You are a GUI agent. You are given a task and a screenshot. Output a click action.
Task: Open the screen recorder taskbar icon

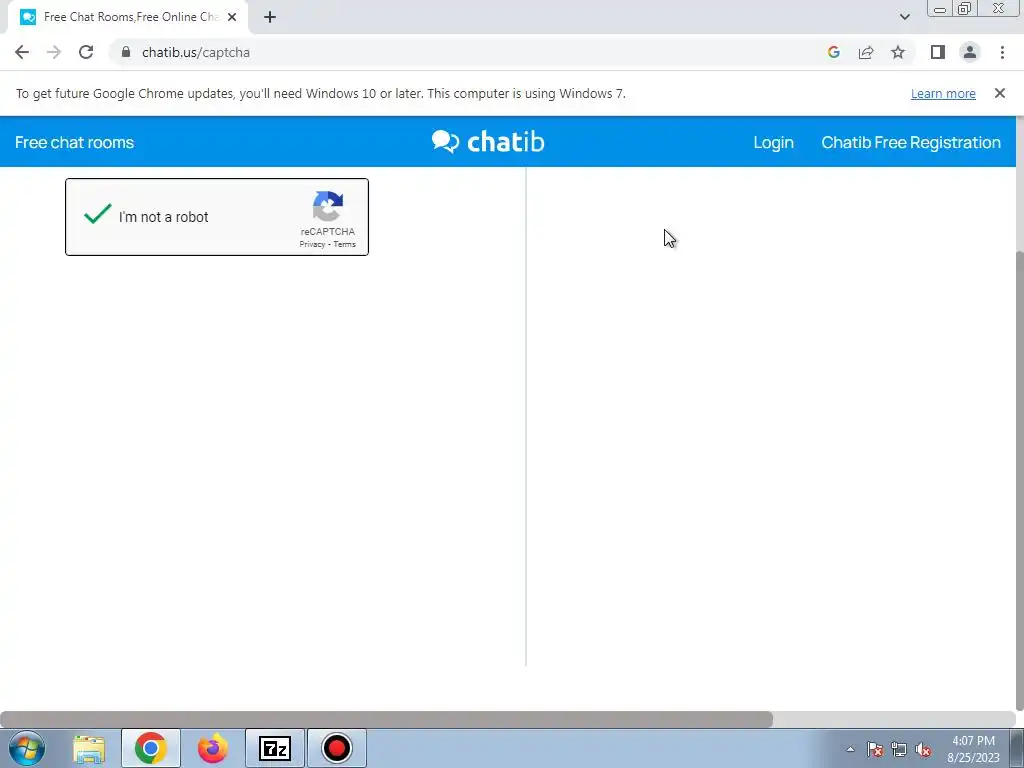click(336, 748)
